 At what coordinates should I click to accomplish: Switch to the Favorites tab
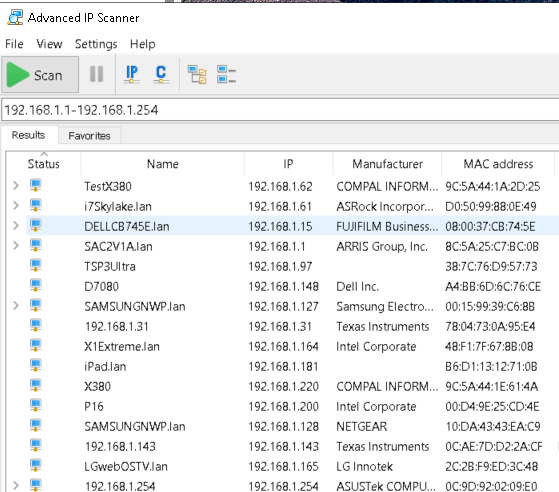(89, 136)
